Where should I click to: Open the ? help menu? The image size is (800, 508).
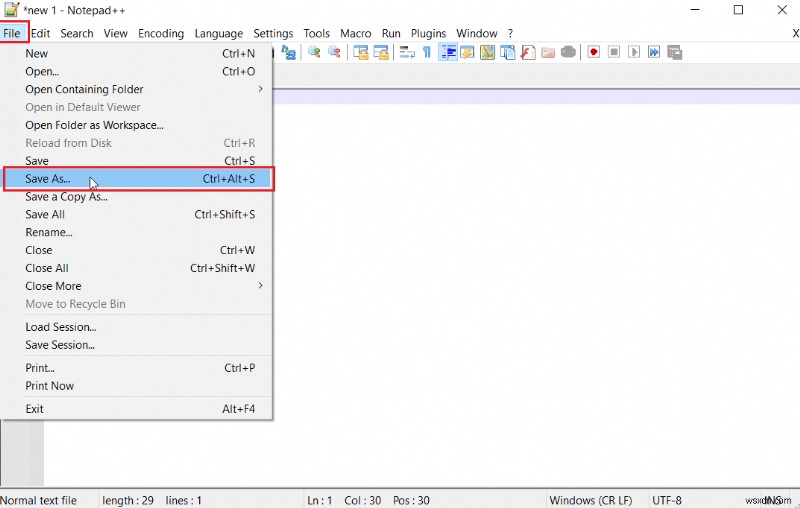click(x=510, y=33)
